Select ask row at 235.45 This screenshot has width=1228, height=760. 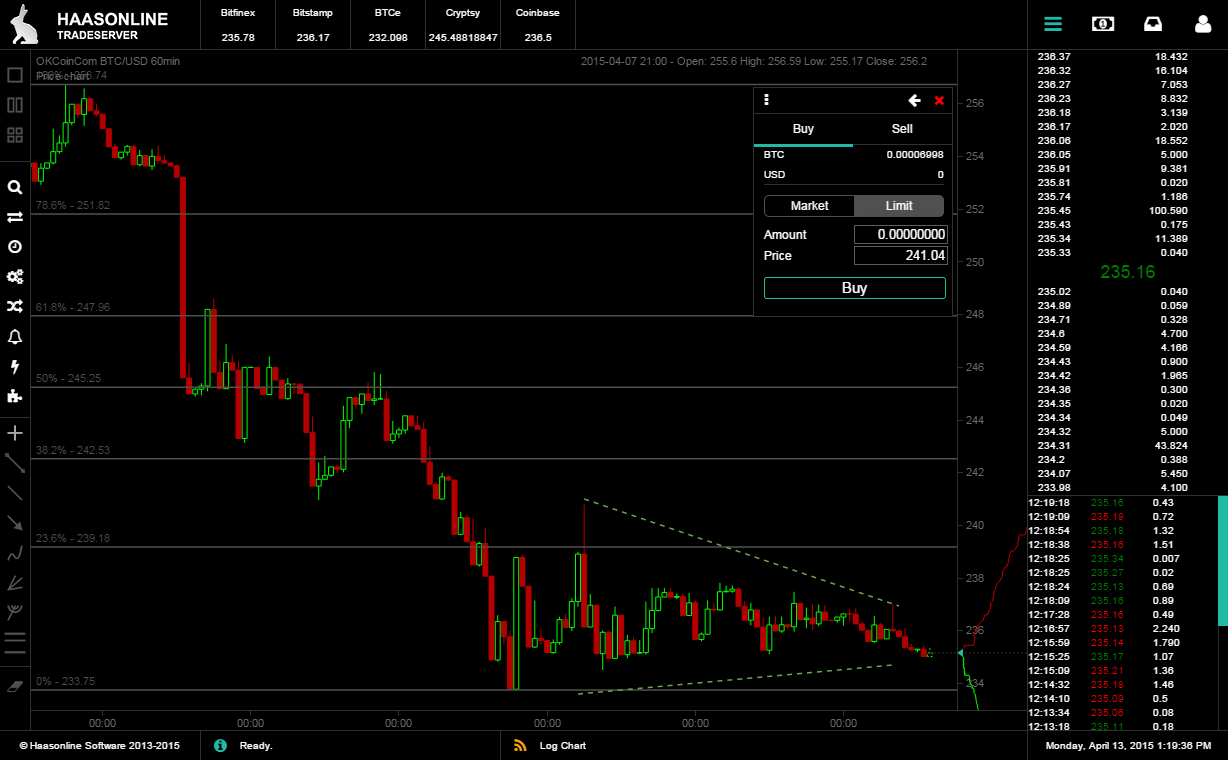click(1113, 211)
